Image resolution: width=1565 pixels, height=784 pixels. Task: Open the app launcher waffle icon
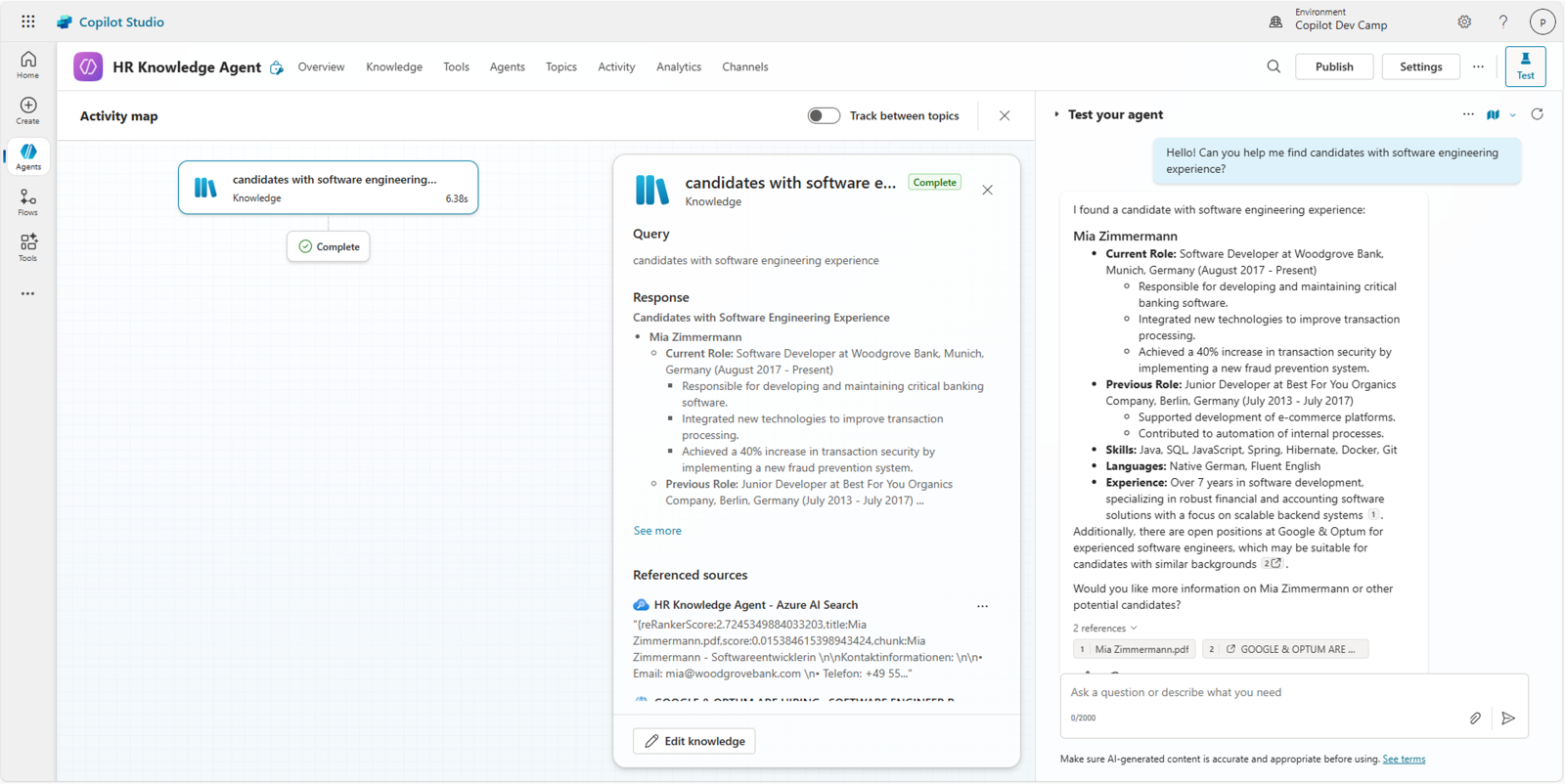point(28,22)
